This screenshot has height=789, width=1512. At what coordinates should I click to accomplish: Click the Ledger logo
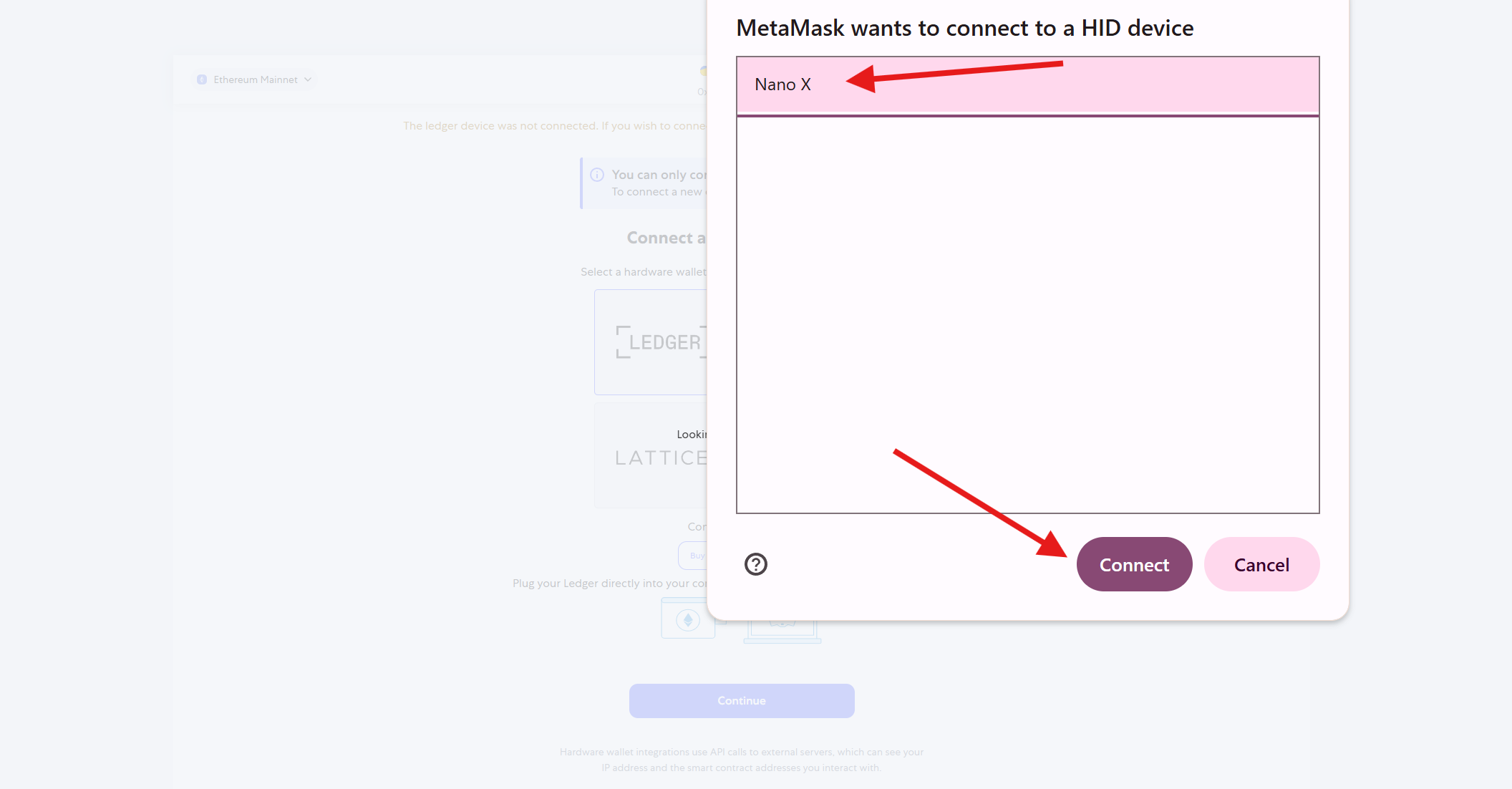coord(662,342)
